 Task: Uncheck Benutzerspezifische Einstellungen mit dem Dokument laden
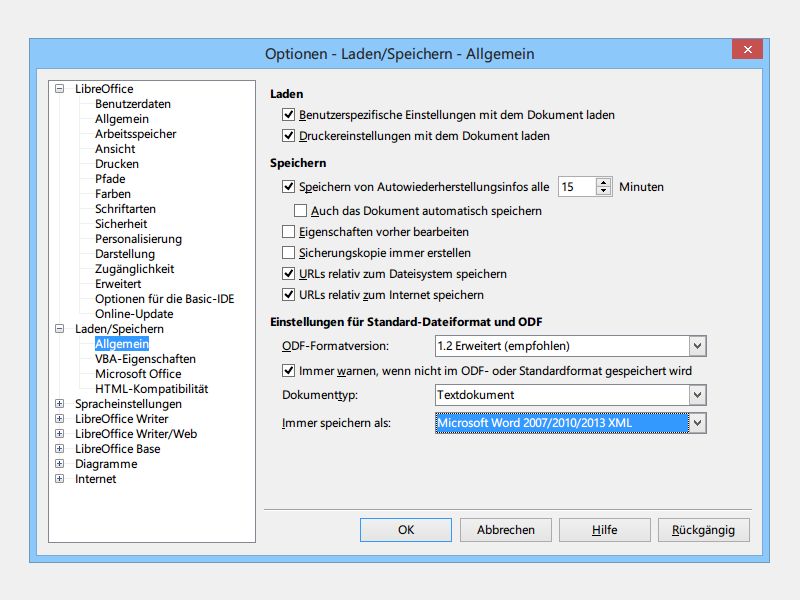(x=288, y=114)
